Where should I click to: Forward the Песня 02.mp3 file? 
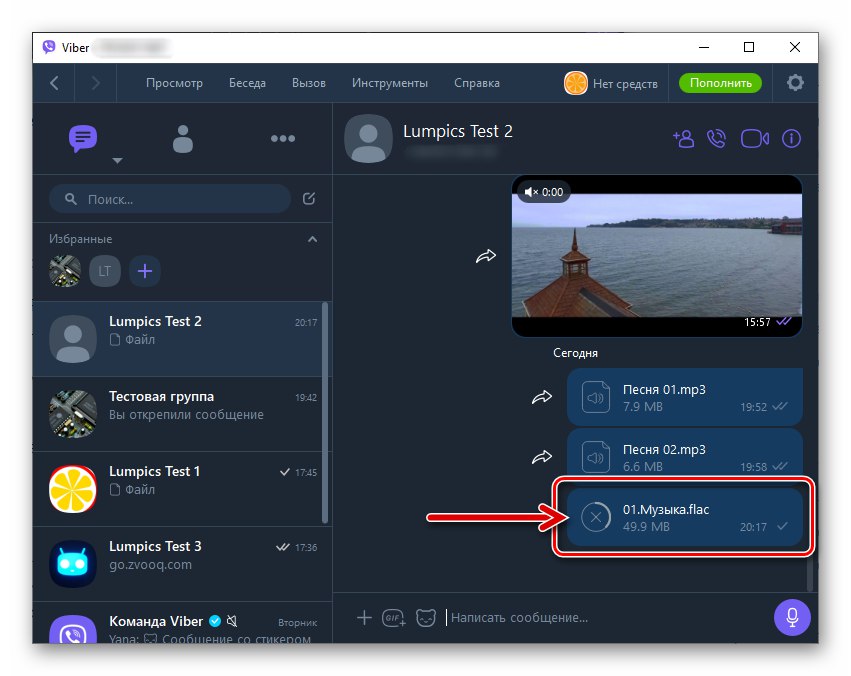click(x=542, y=457)
